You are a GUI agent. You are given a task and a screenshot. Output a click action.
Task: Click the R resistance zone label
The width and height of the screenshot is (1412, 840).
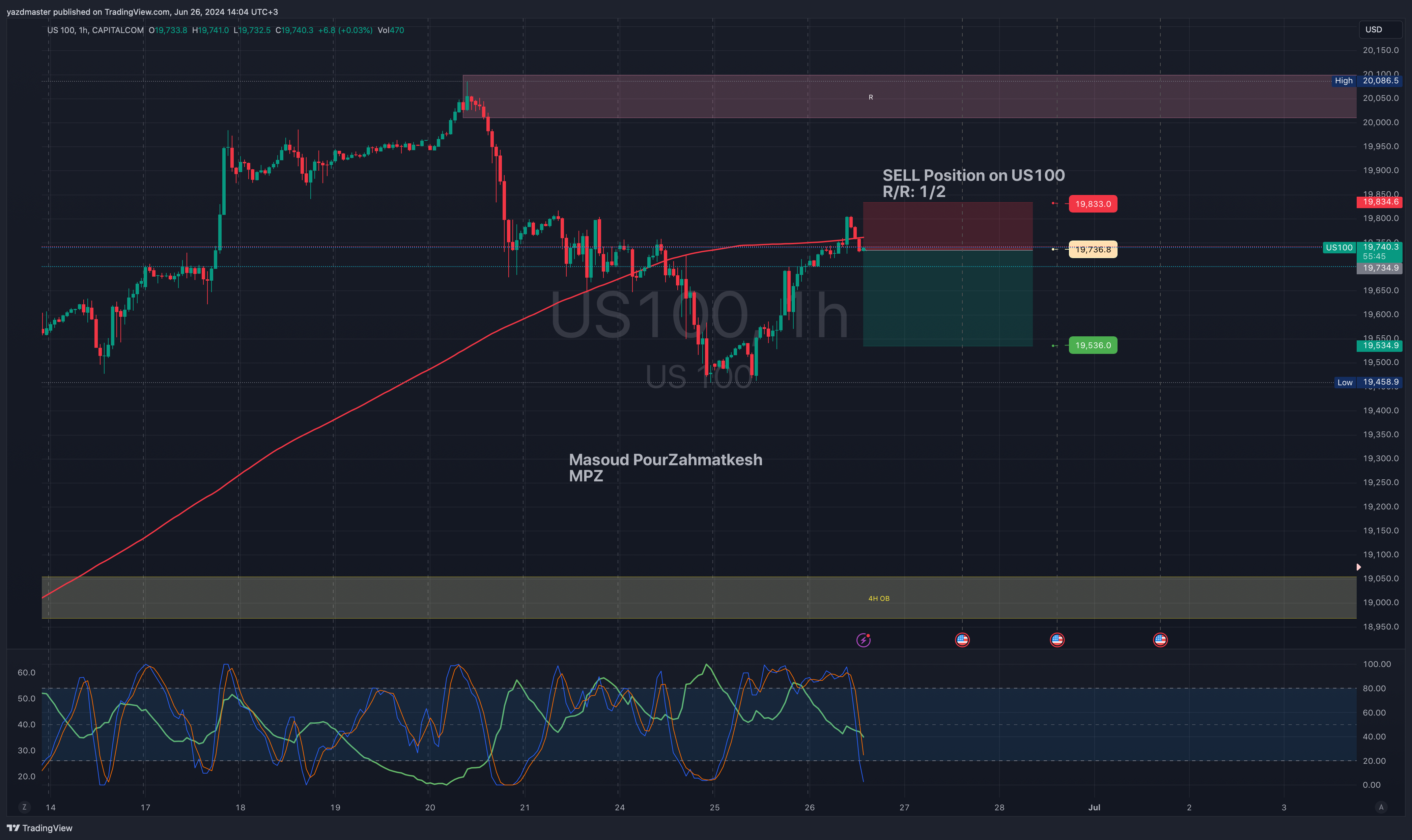pyautogui.click(x=870, y=97)
